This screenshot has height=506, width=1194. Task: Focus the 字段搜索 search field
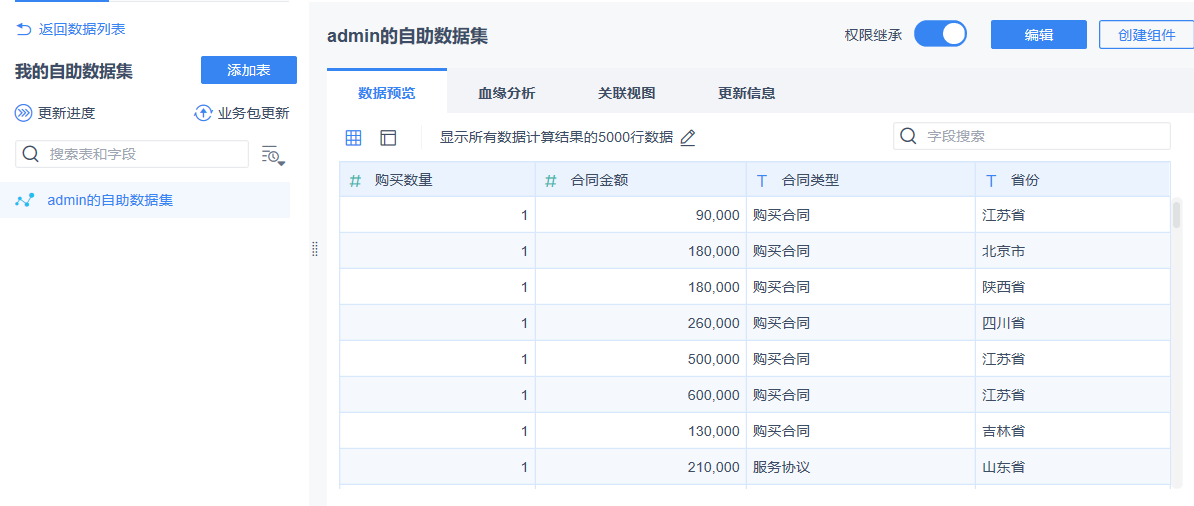tap(1040, 136)
